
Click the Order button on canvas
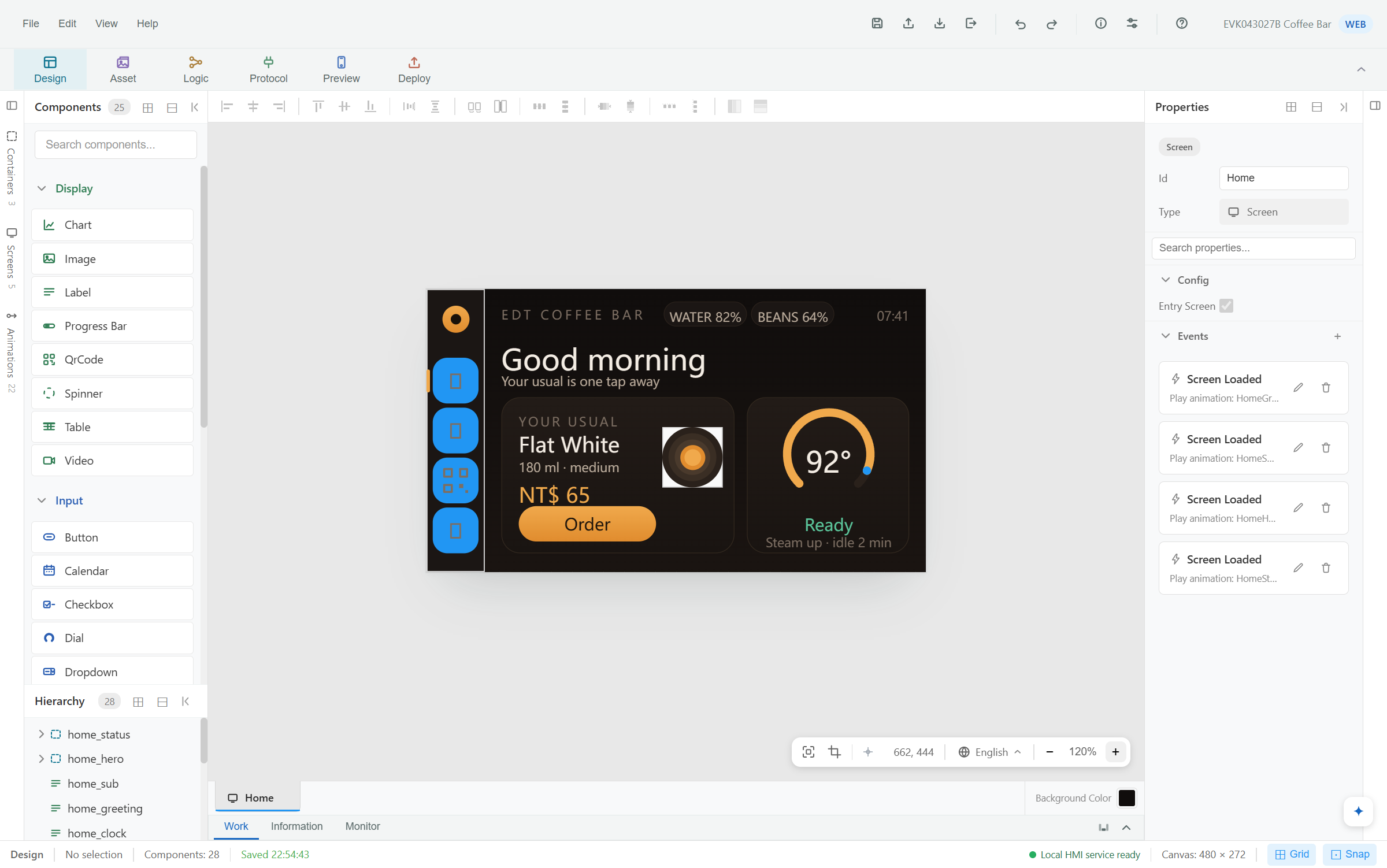coord(587,524)
